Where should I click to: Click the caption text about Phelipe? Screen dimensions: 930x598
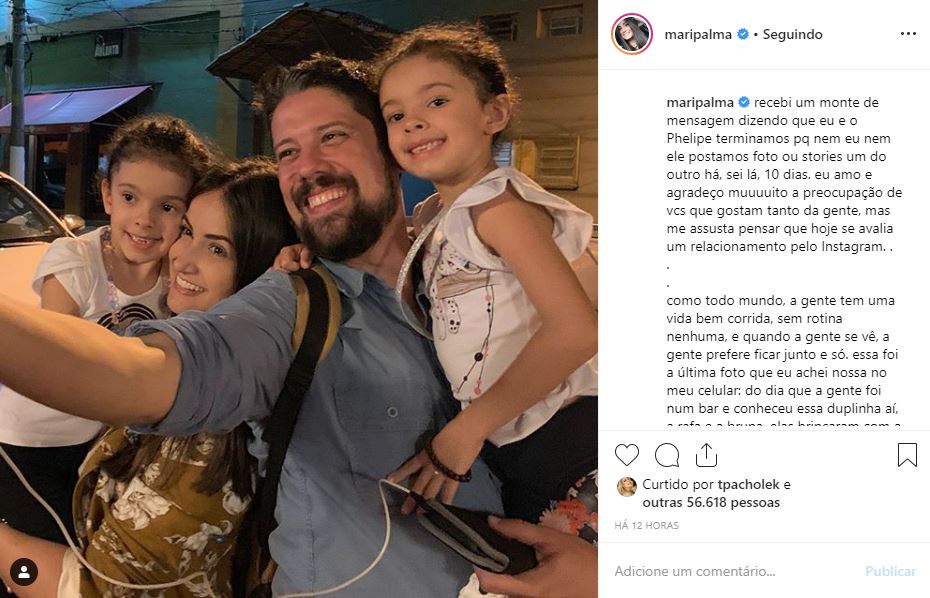click(784, 174)
